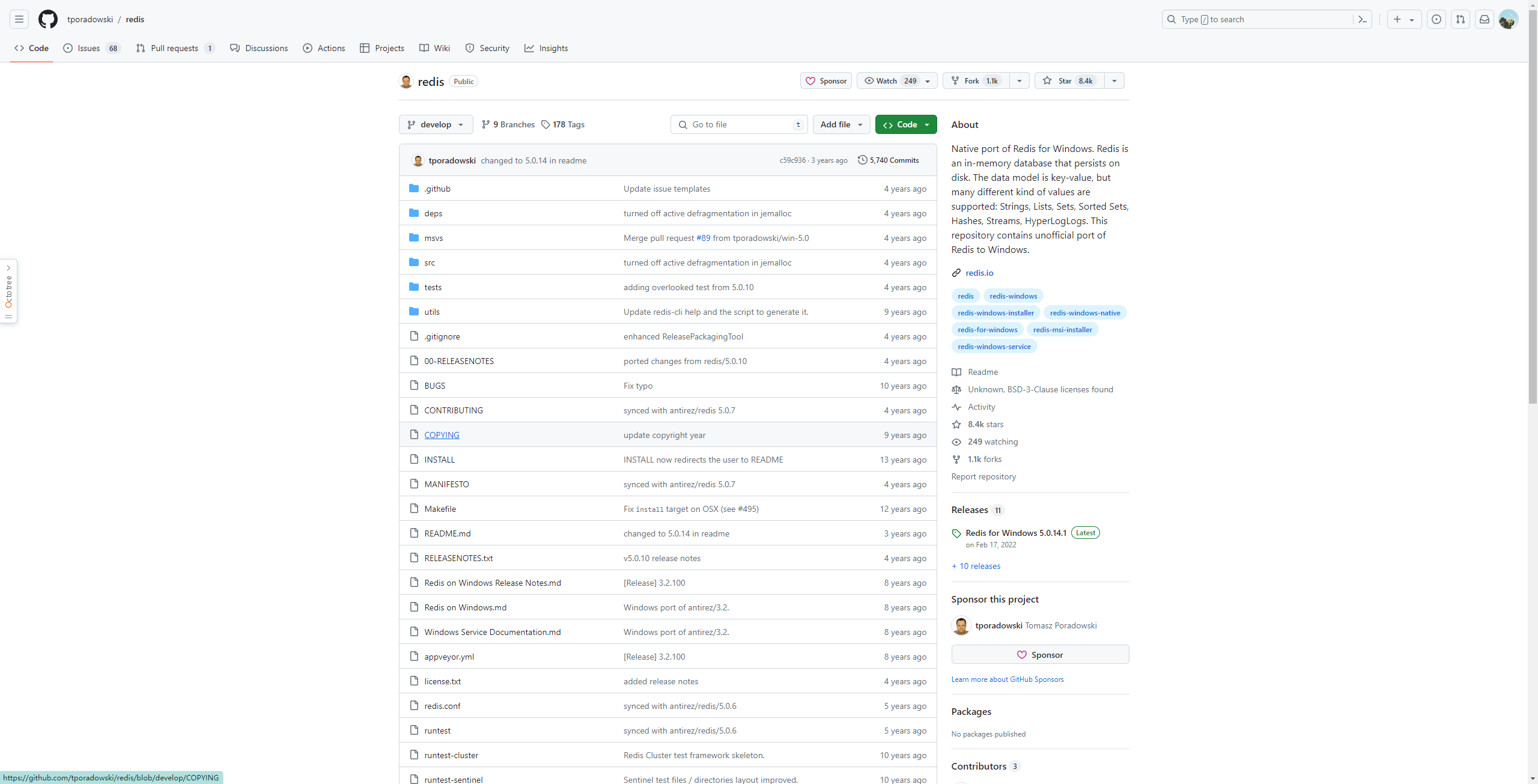Open the command palette icon in search

click(1362, 19)
